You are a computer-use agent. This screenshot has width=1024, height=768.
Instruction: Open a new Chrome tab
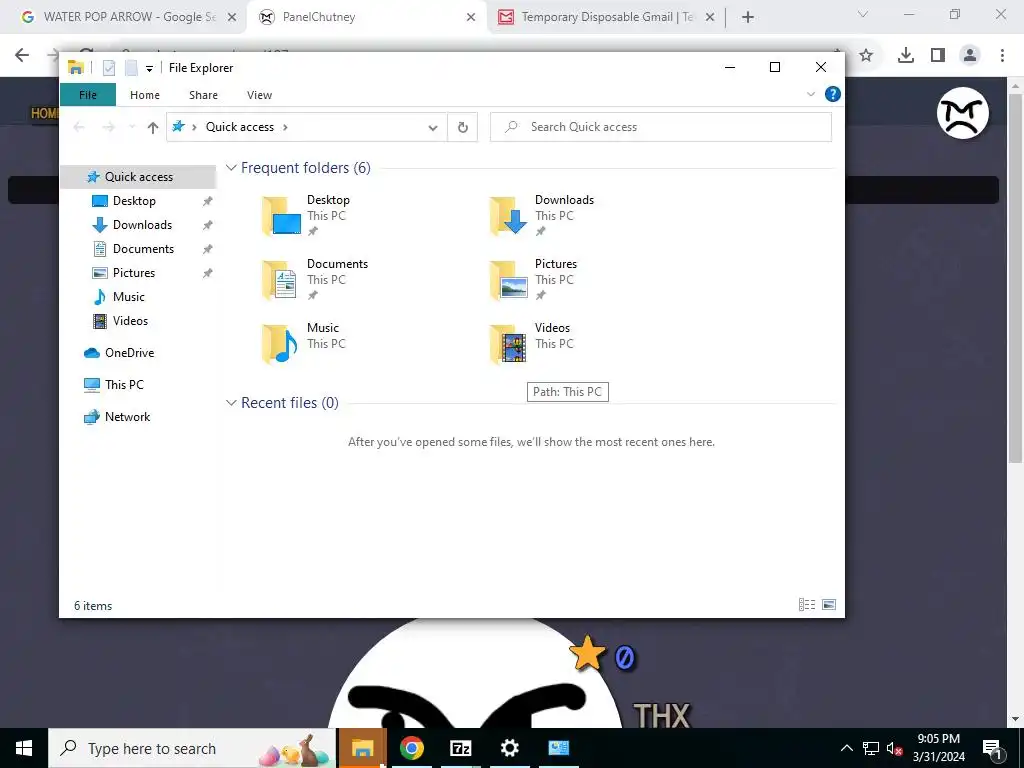(748, 18)
